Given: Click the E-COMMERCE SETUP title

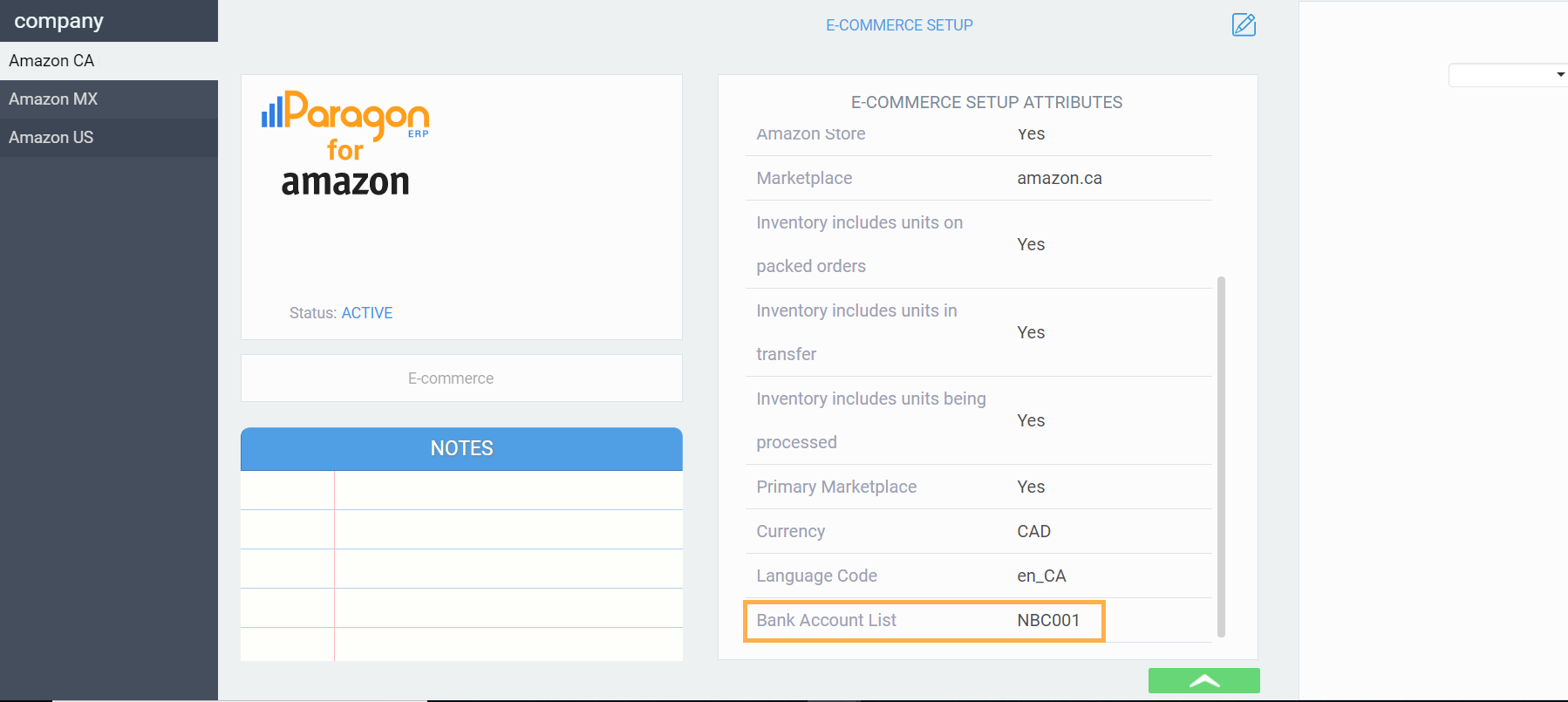Looking at the screenshot, I should 899,25.
